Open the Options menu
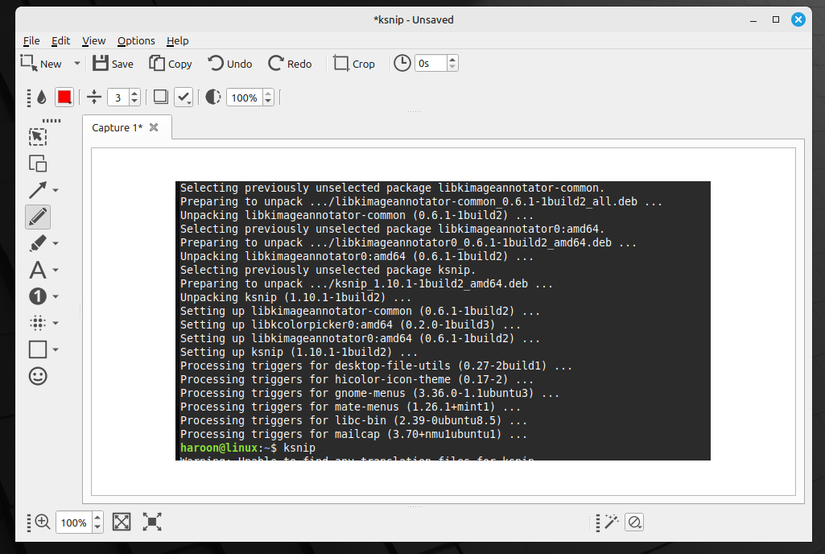 pyautogui.click(x=136, y=41)
